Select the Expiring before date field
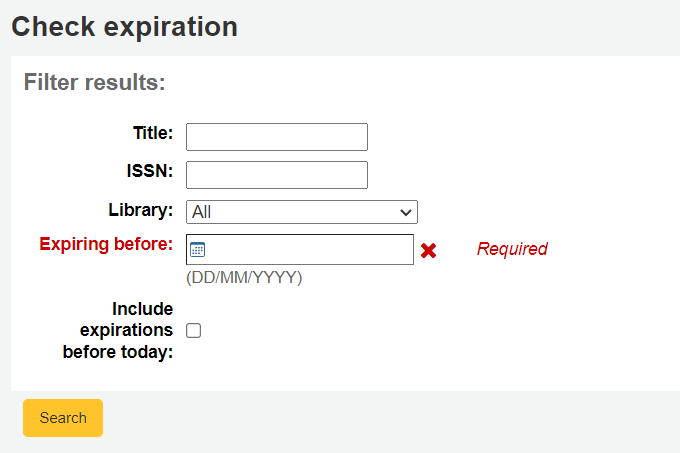680x453 pixels. [310, 250]
